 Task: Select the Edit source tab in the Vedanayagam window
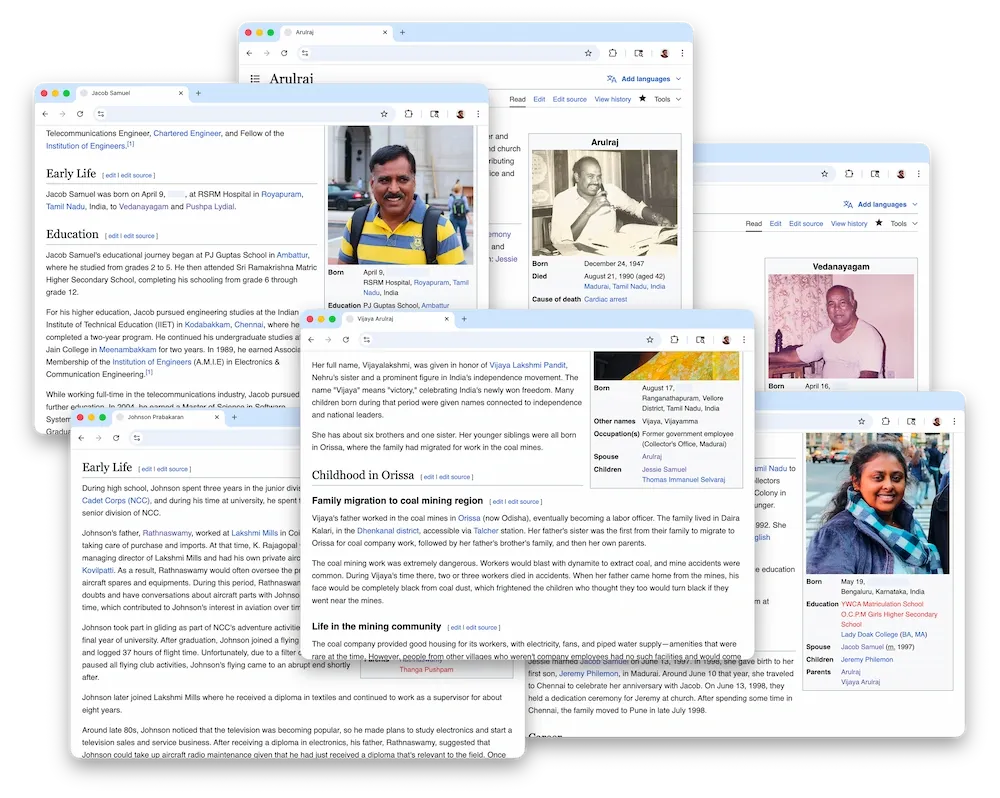pyautogui.click(x=805, y=224)
